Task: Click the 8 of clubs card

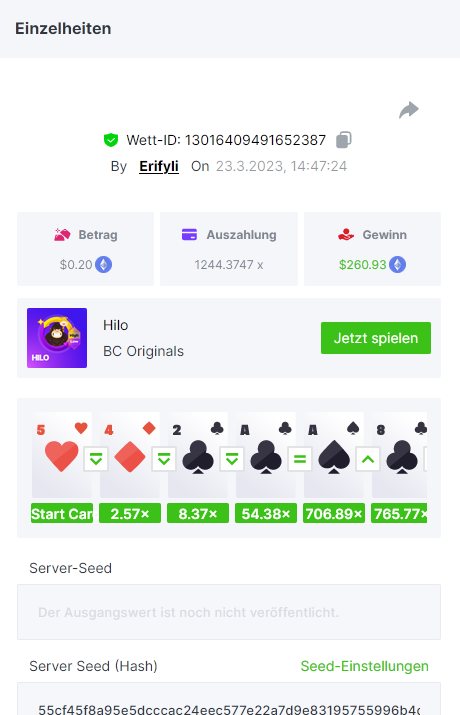Action: tap(400, 455)
